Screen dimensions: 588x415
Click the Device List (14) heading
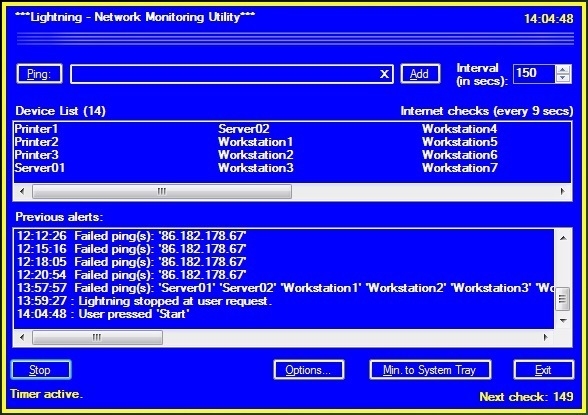60,111
